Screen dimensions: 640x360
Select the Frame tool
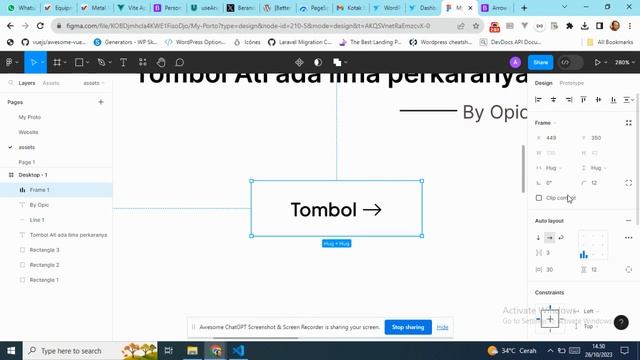[x=57, y=62]
